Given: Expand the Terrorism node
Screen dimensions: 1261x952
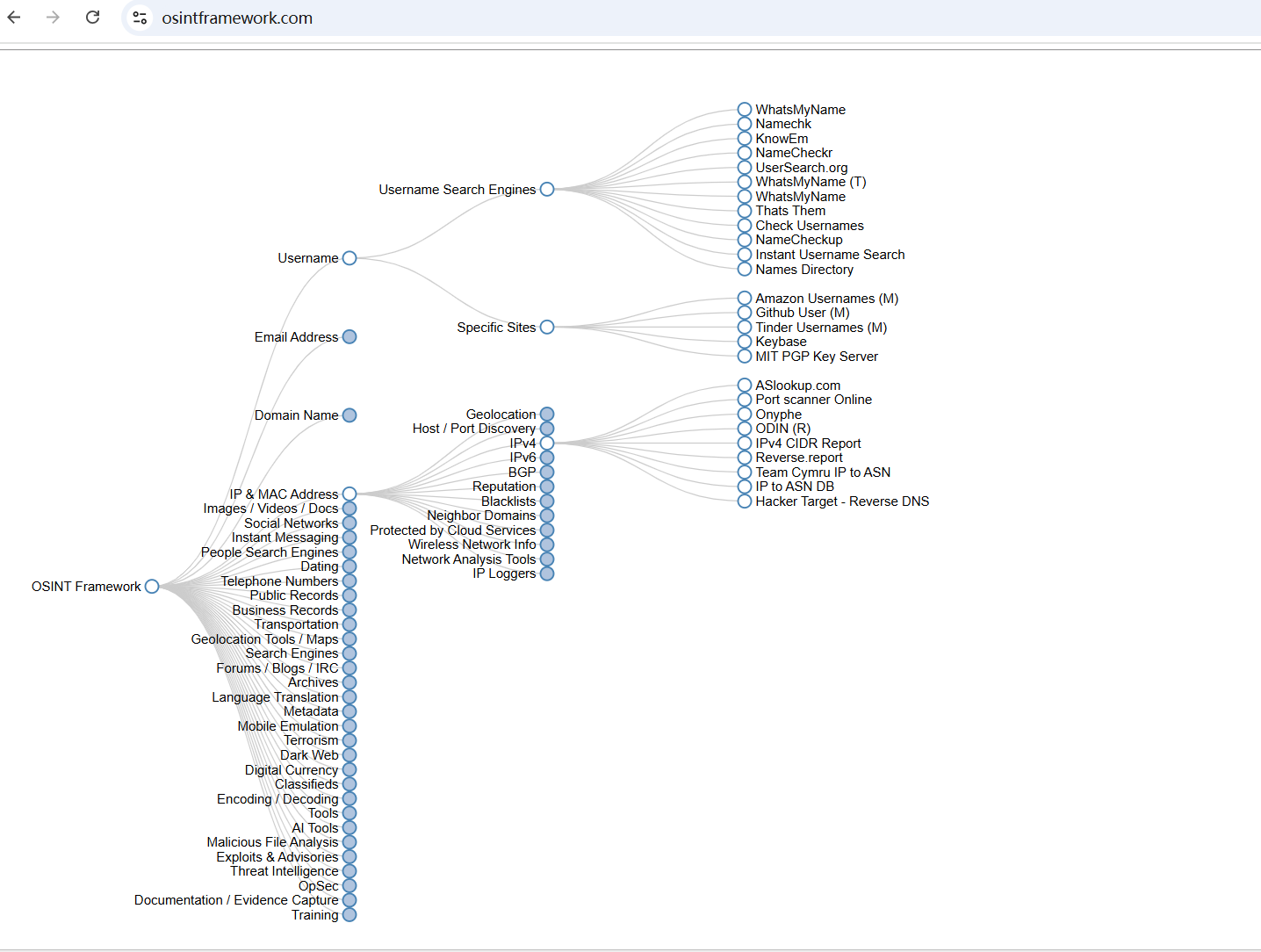Looking at the screenshot, I should tap(349, 740).
